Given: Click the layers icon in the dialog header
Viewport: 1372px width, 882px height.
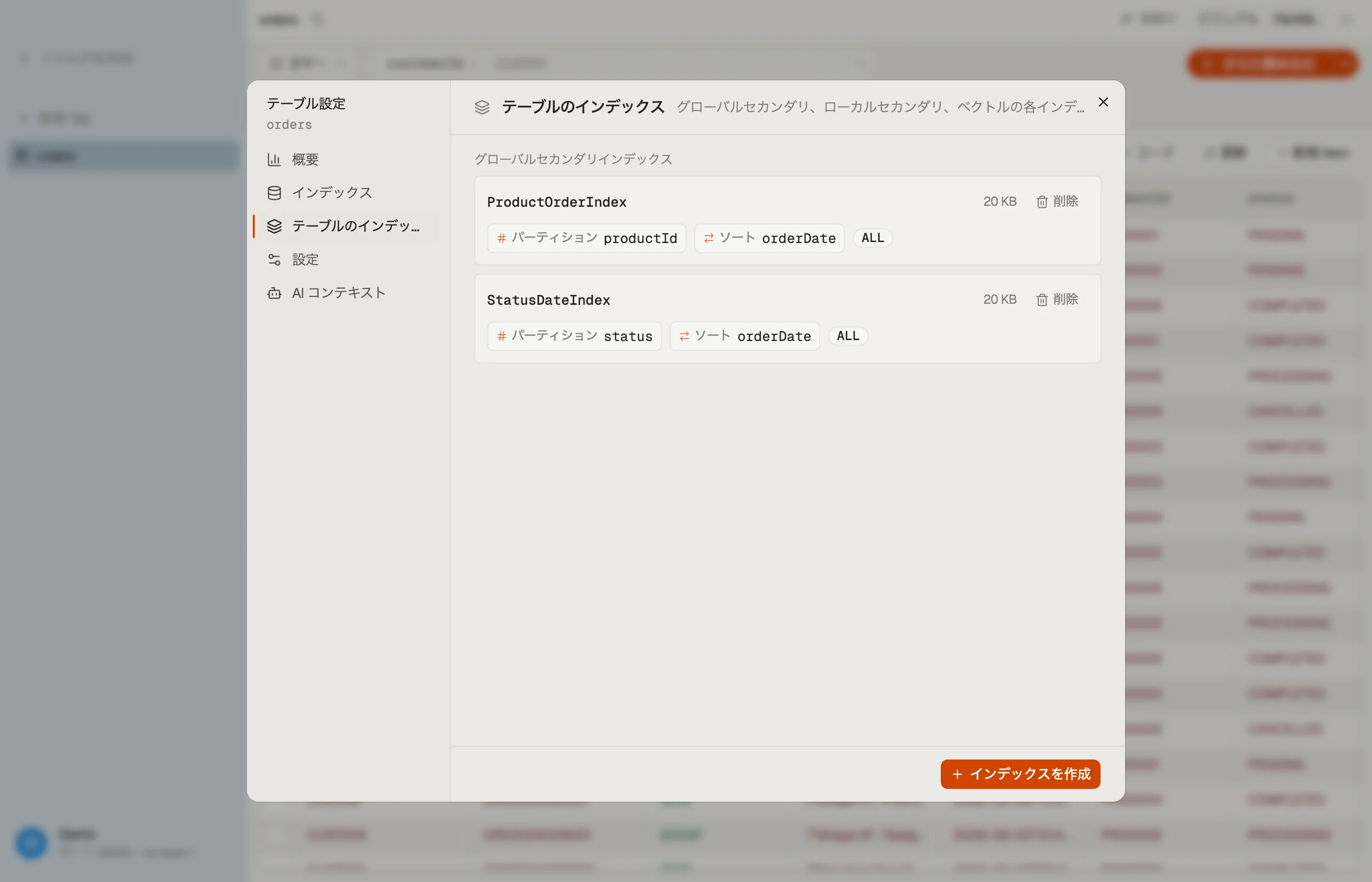Looking at the screenshot, I should coord(482,107).
